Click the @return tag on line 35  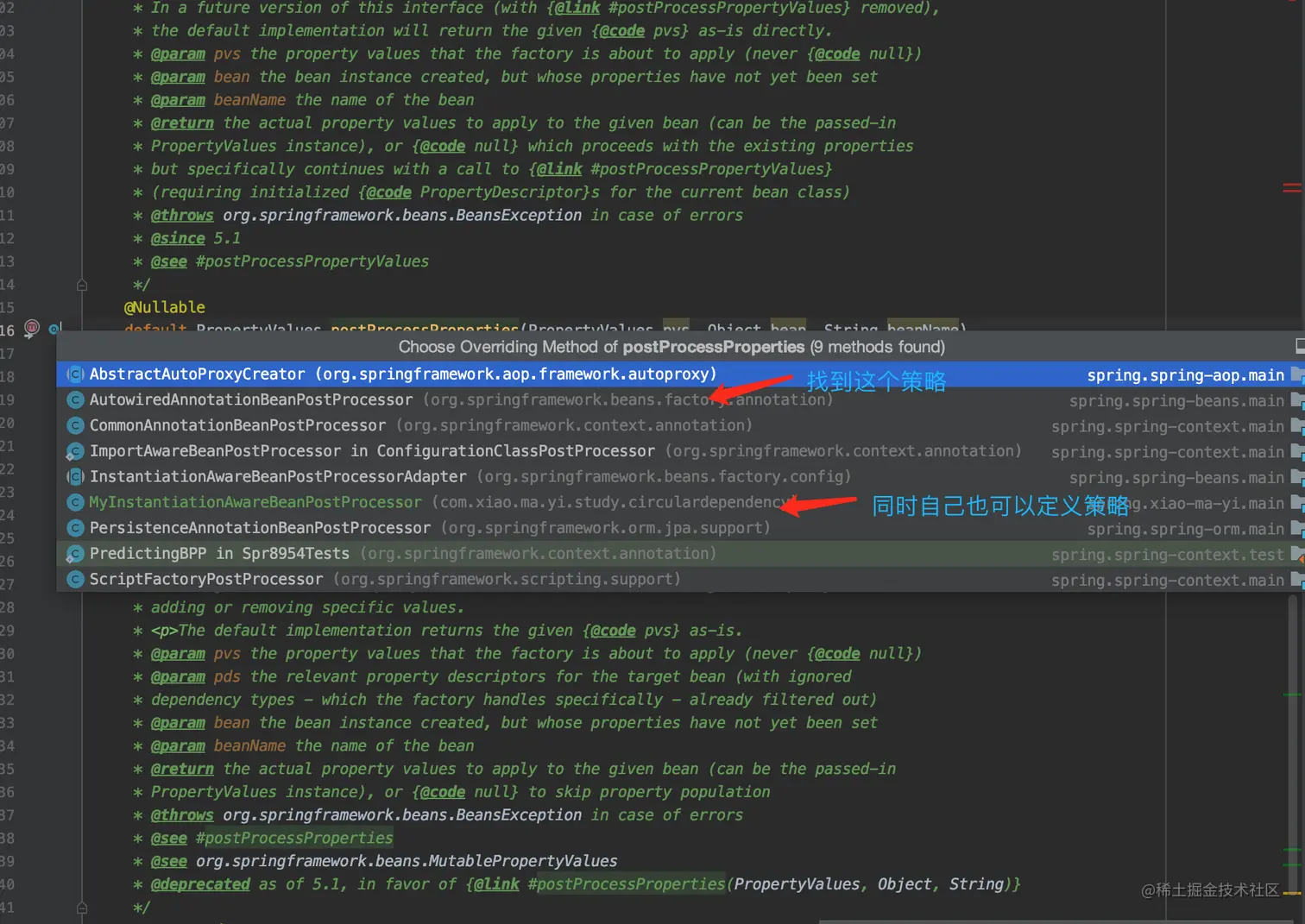(x=182, y=769)
